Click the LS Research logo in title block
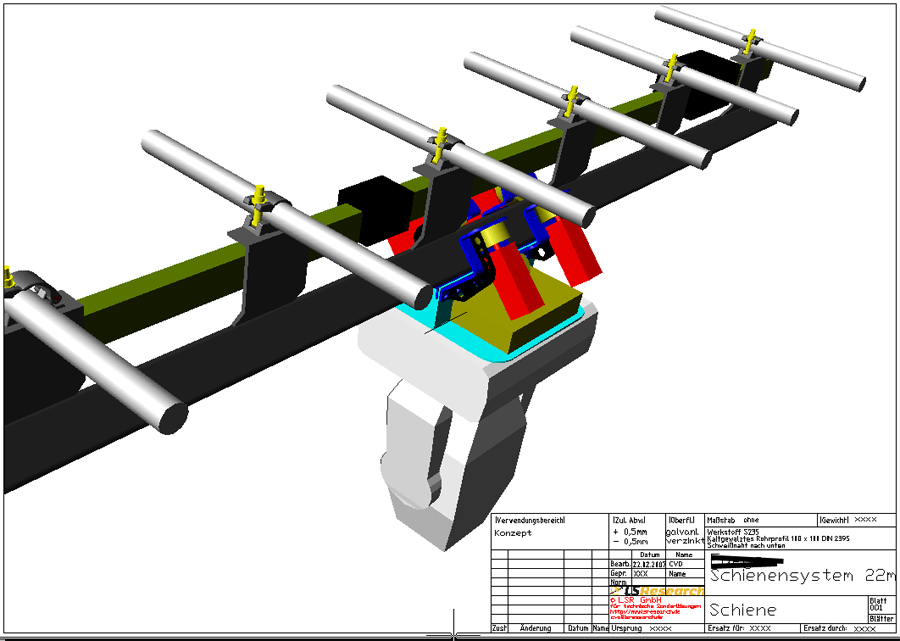Screen dimensions: 900x641 (657, 590)
